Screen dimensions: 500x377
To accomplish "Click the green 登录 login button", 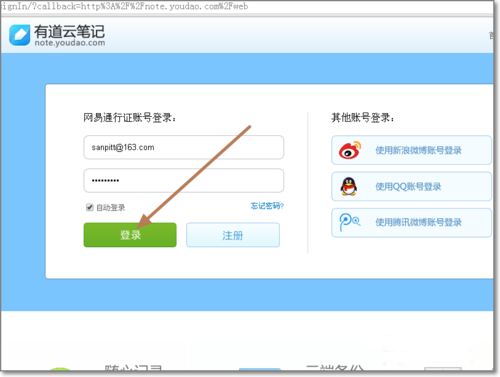I will tap(130, 235).
